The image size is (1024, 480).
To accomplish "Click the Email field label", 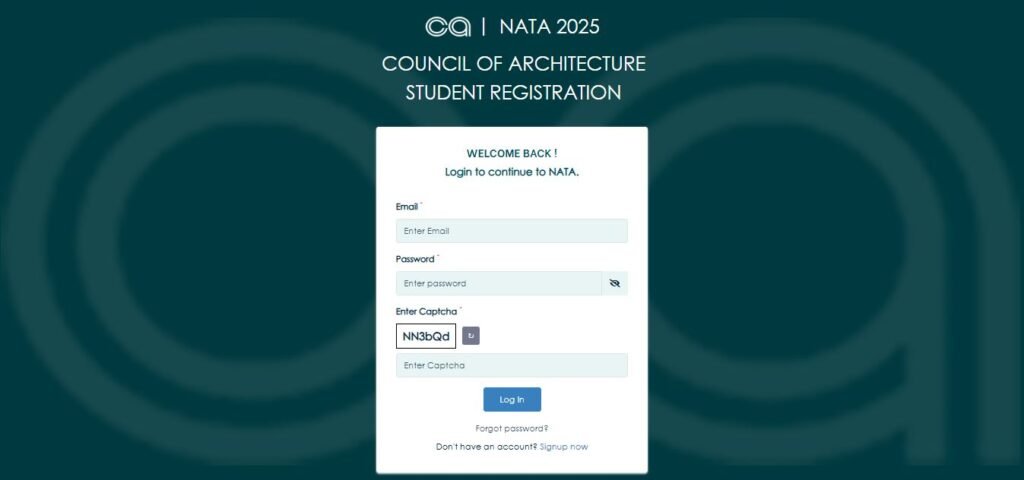I will (406, 207).
